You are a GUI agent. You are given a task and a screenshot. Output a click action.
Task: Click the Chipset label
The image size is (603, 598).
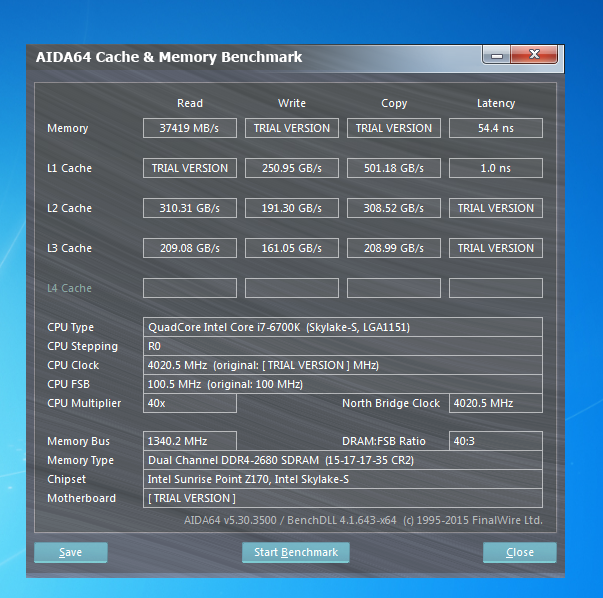coord(67,479)
